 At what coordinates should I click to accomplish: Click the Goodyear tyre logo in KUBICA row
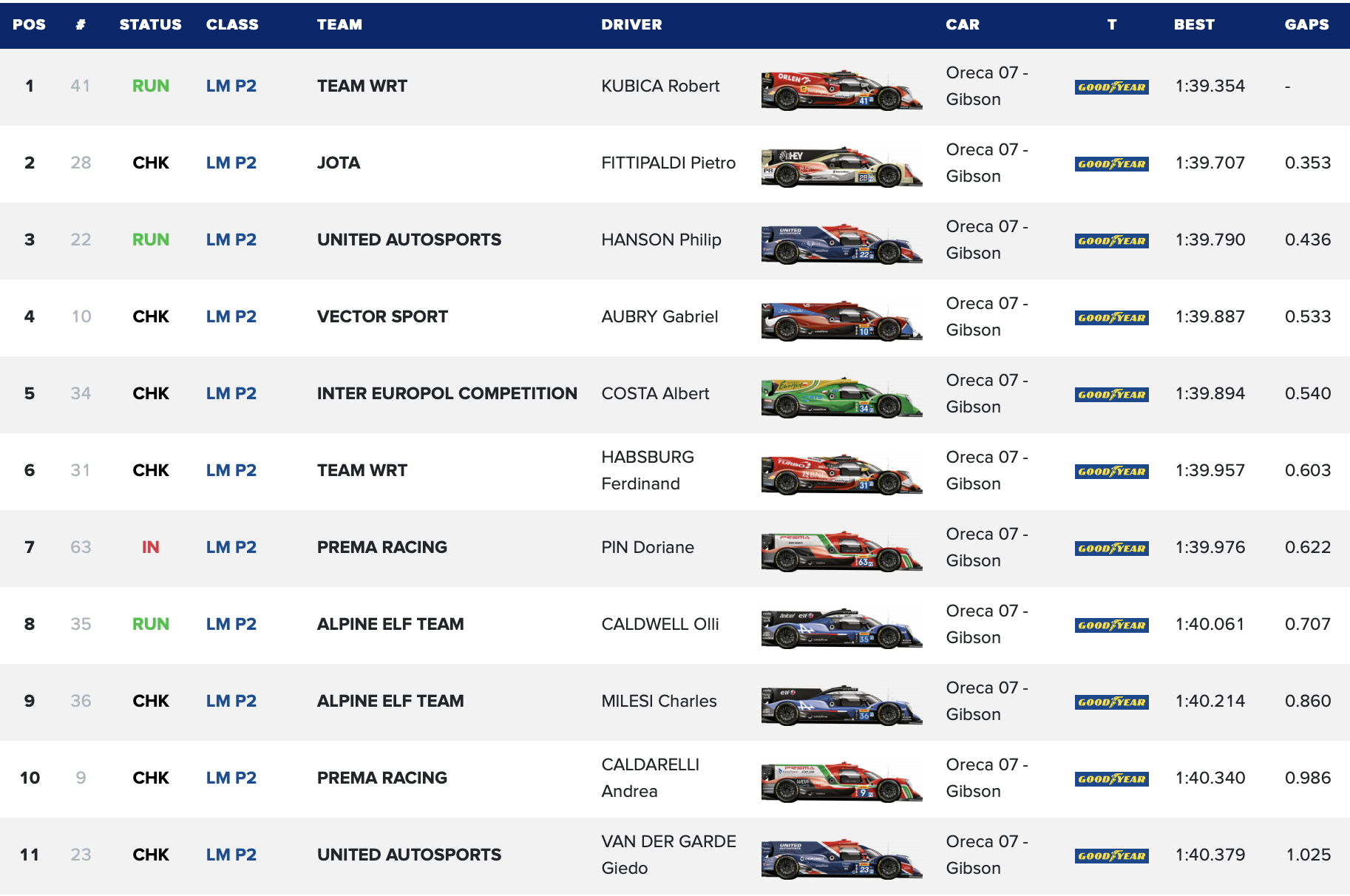coord(1111,87)
